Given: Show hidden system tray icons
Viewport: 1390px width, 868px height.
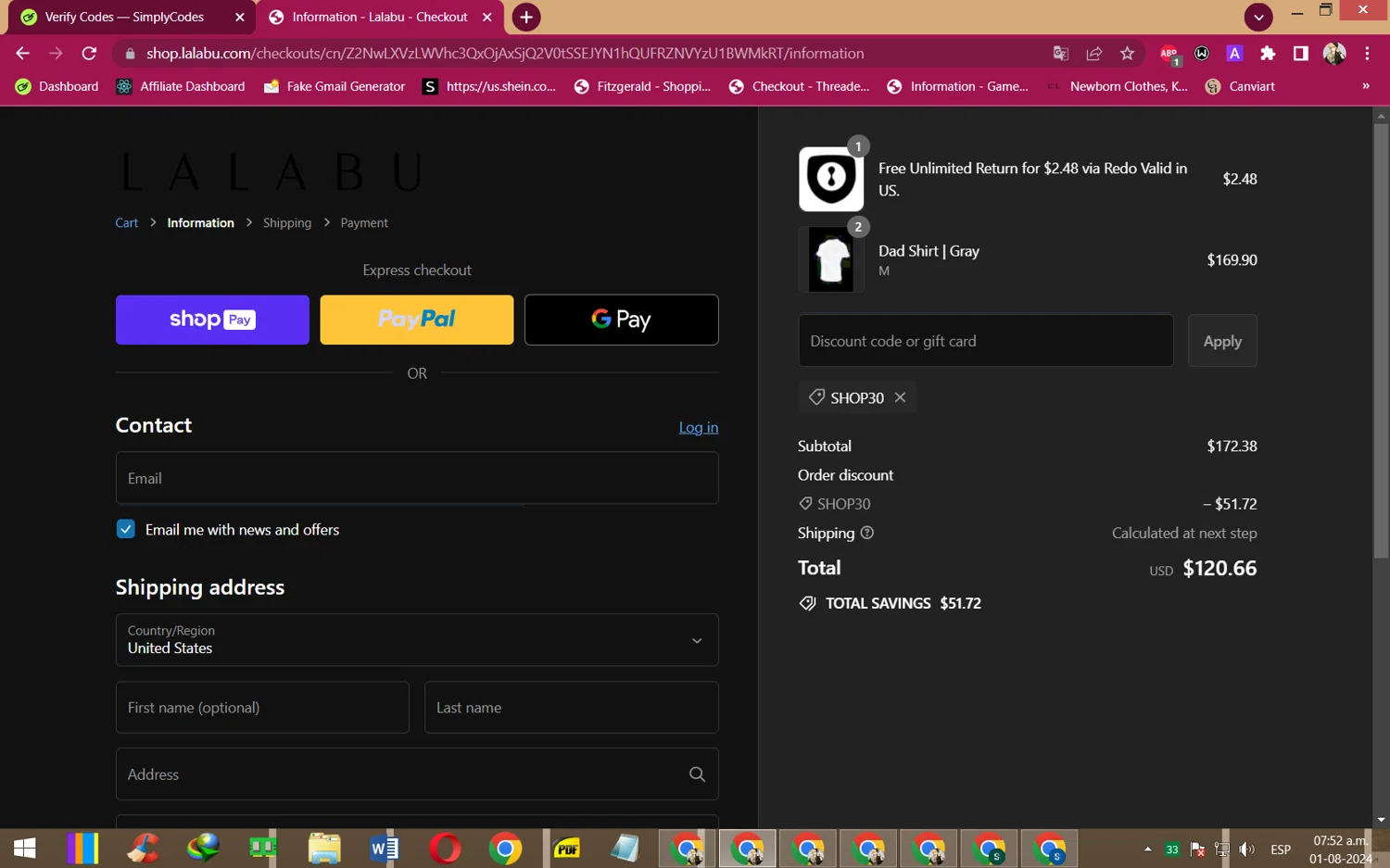Looking at the screenshot, I should coord(1147,849).
